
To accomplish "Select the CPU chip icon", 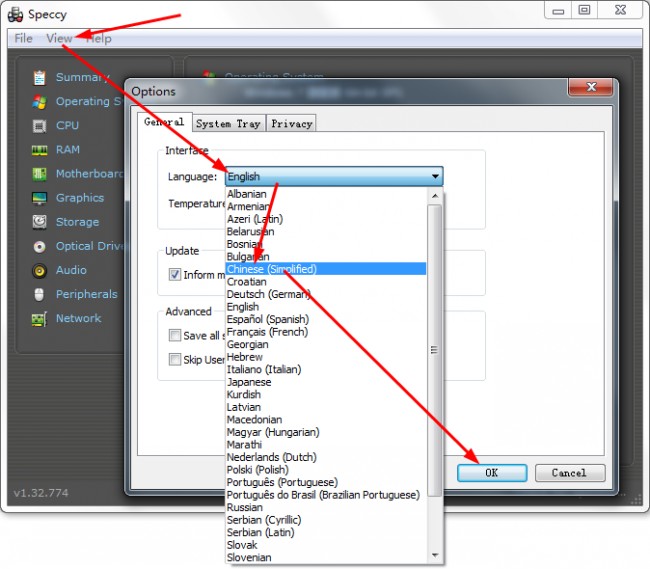I will pyautogui.click(x=39, y=126).
